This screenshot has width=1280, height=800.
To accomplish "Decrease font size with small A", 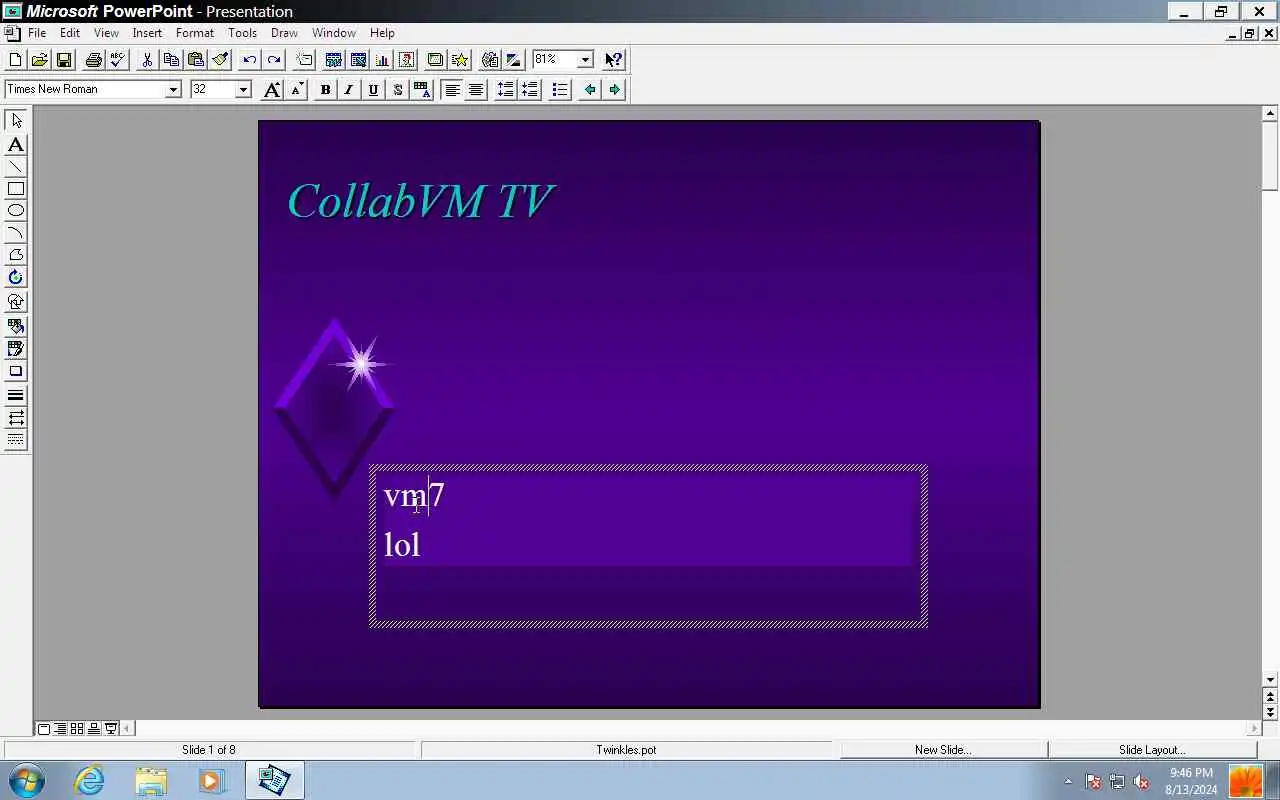I will (296, 90).
